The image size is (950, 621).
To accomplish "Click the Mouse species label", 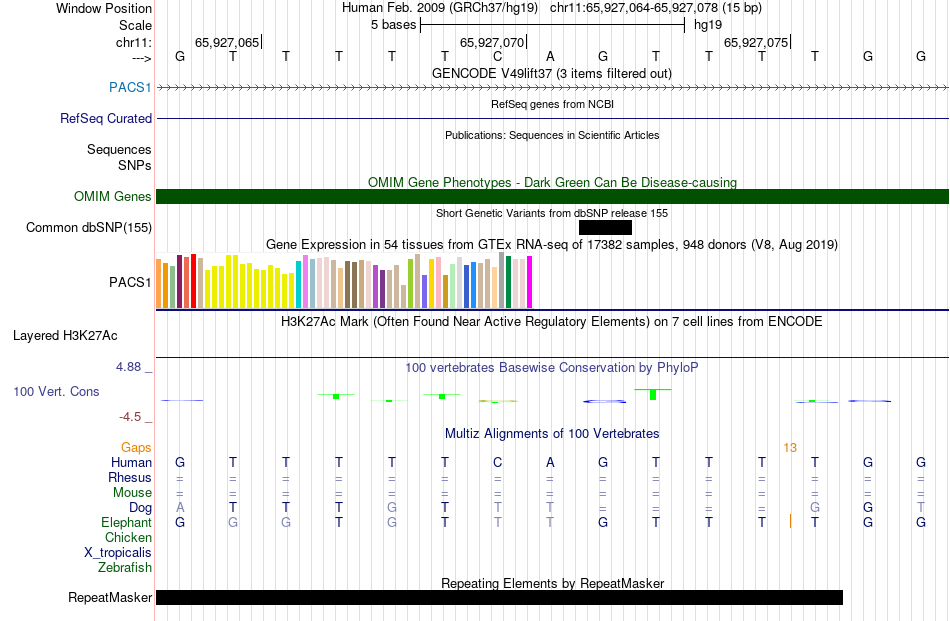I will [x=132, y=493].
